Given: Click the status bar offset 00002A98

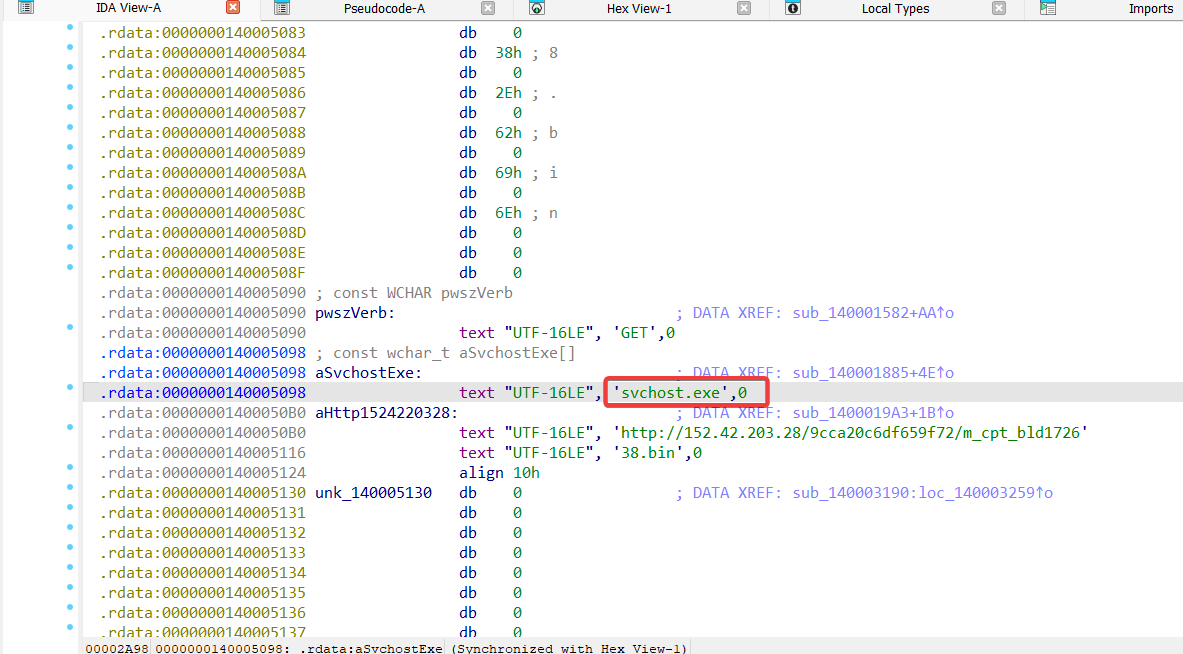Looking at the screenshot, I should pos(116,648).
